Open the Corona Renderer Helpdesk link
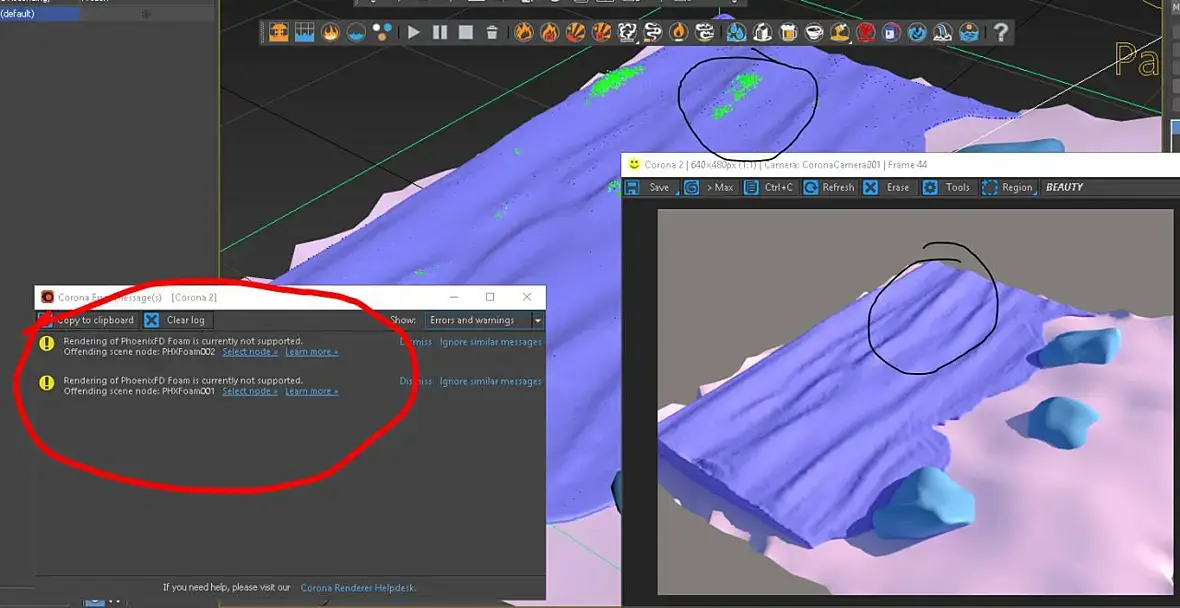 [358, 588]
